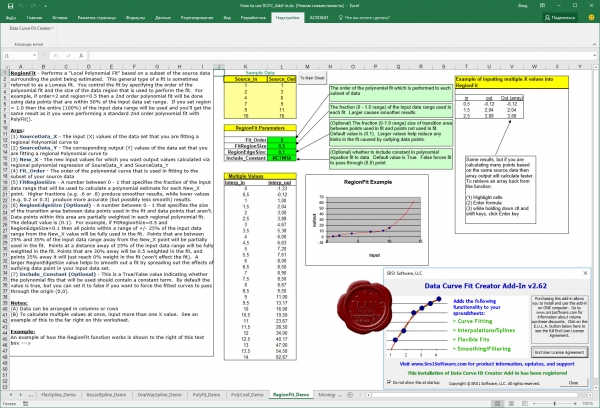Click the Share (Поделиться) button
The height and width of the screenshot is (408, 600).
561,18
